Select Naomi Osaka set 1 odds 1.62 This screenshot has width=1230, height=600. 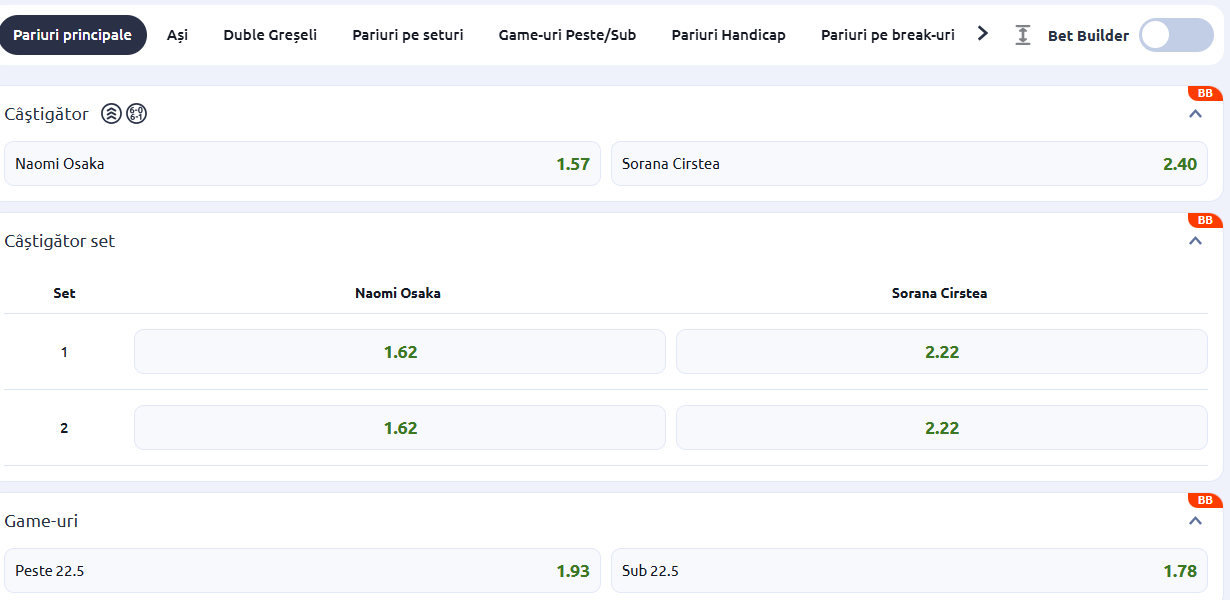click(399, 352)
